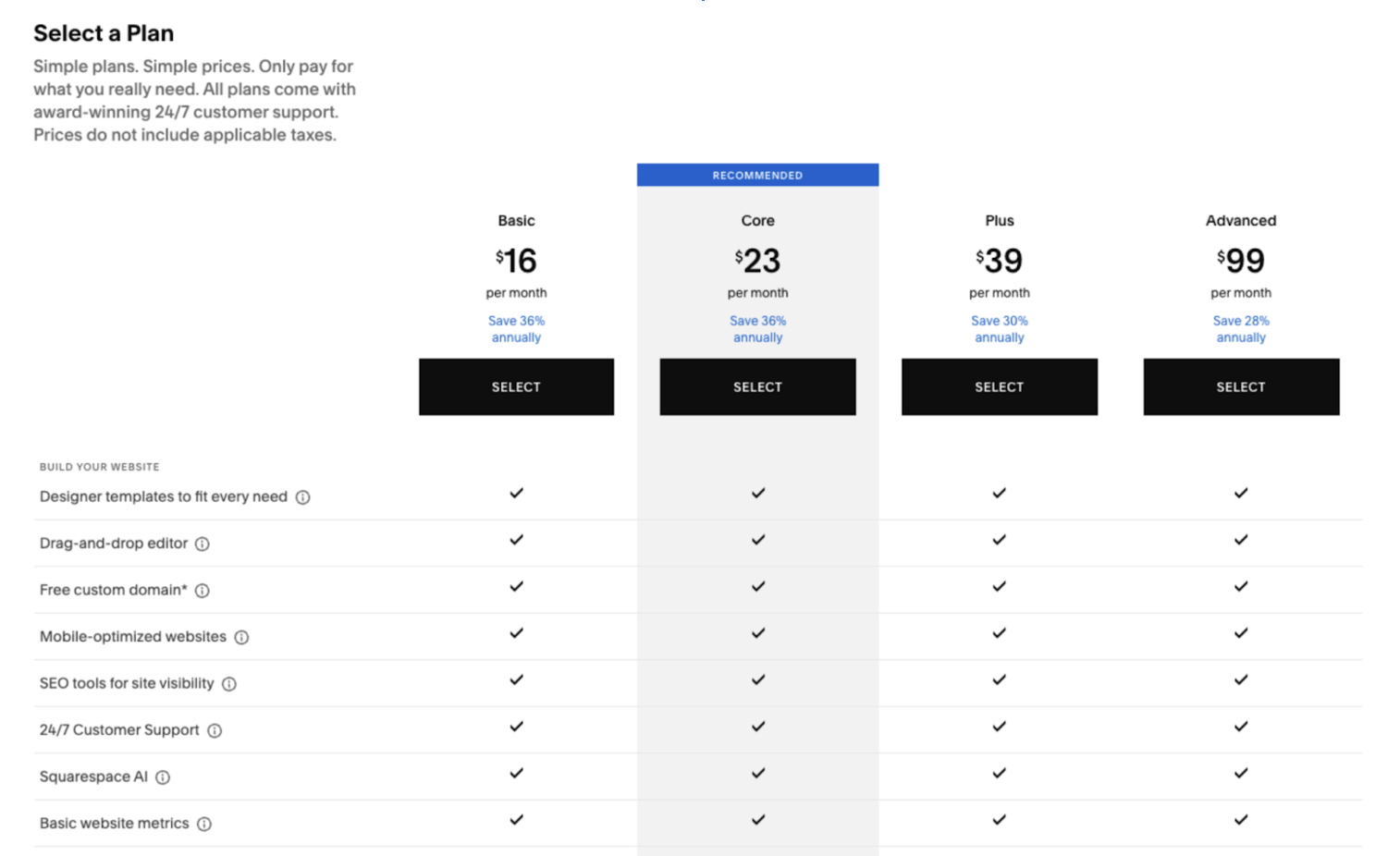The height and width of the screenshot is (856, 1400).
Task: Click Save 30% annually under Plus
Action: pos(1000,329)
